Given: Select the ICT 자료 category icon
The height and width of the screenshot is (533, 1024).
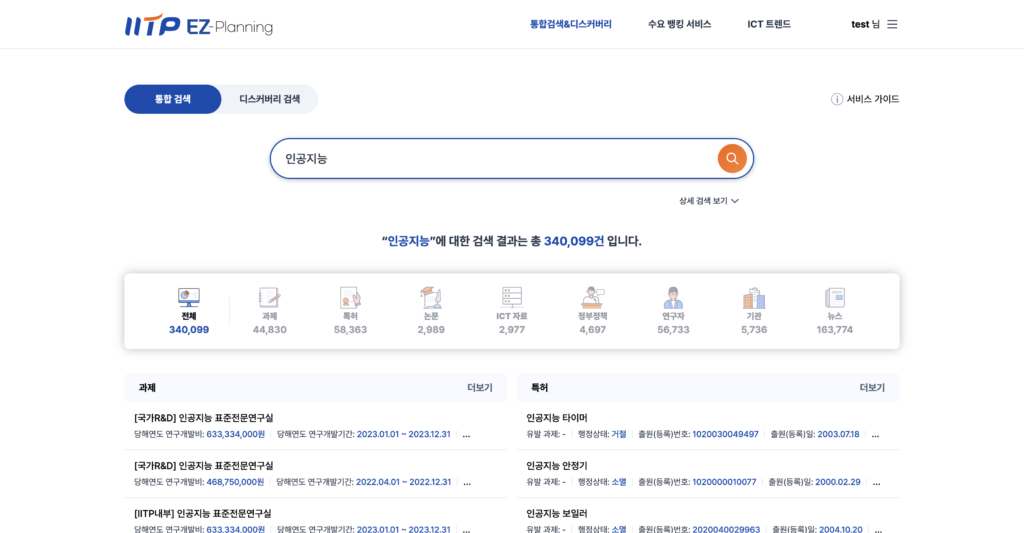Looking at the screenshot, I should pyautogui.click(x=512, y=298).
